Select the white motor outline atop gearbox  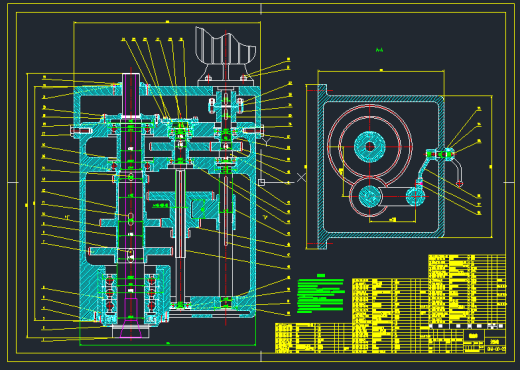pyautogui.click(x=225, y=45)
